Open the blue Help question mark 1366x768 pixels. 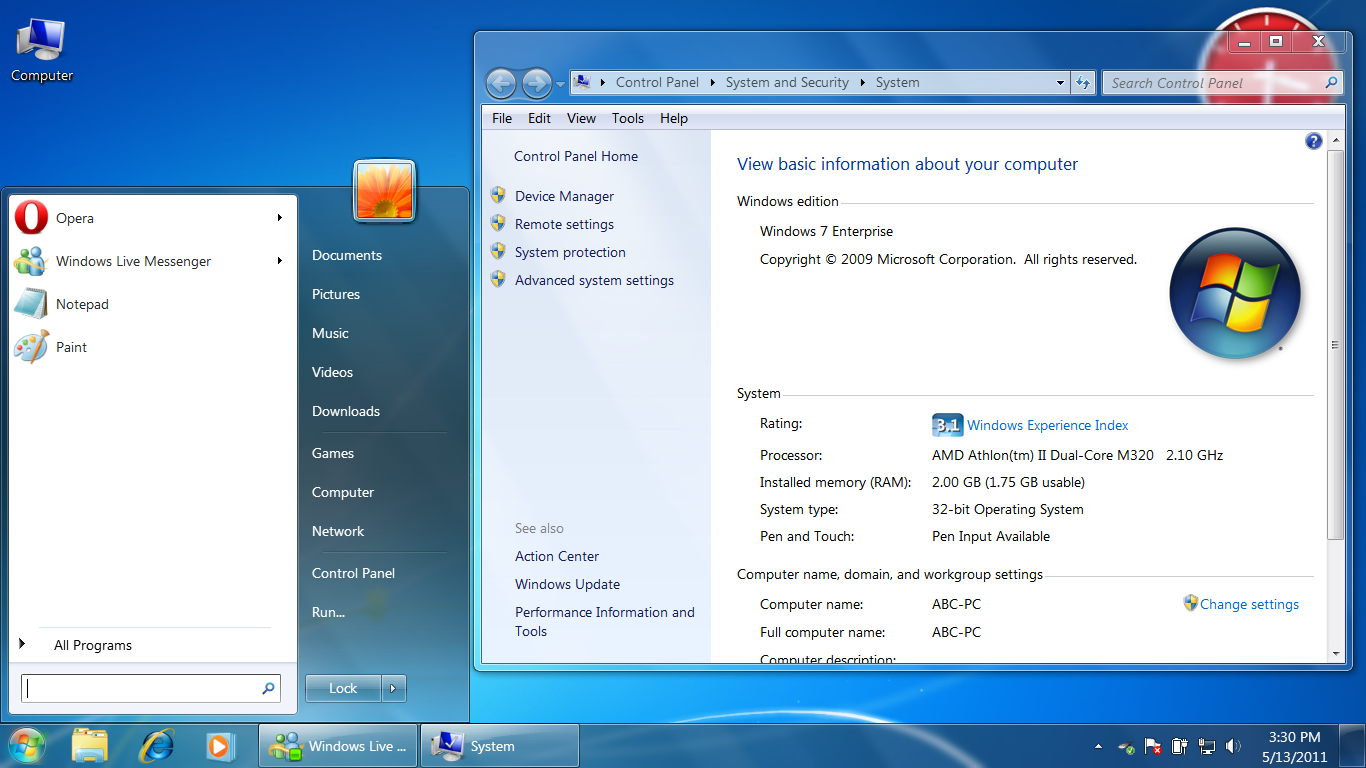[1314, 141]
